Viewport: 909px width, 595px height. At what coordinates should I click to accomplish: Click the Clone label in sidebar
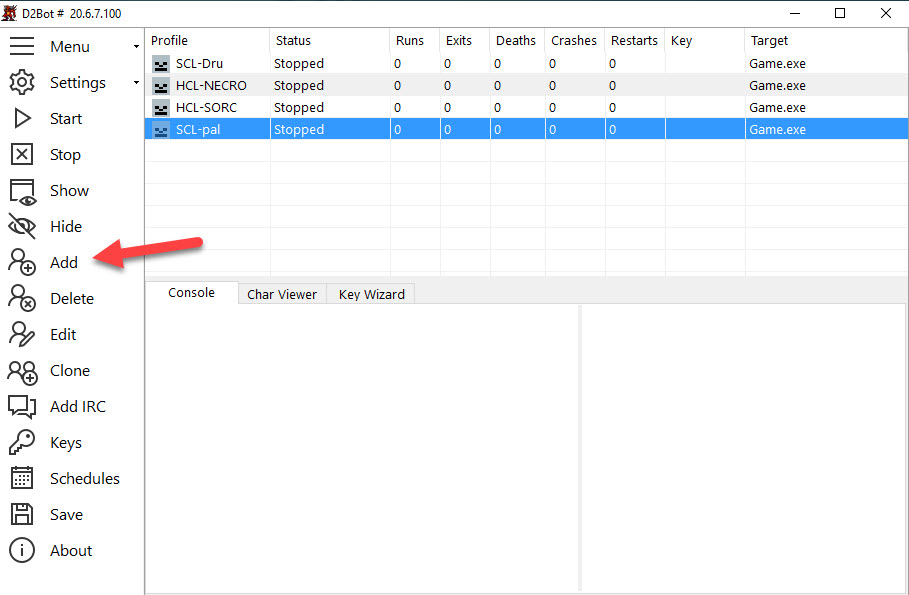[x=70, y=371]
